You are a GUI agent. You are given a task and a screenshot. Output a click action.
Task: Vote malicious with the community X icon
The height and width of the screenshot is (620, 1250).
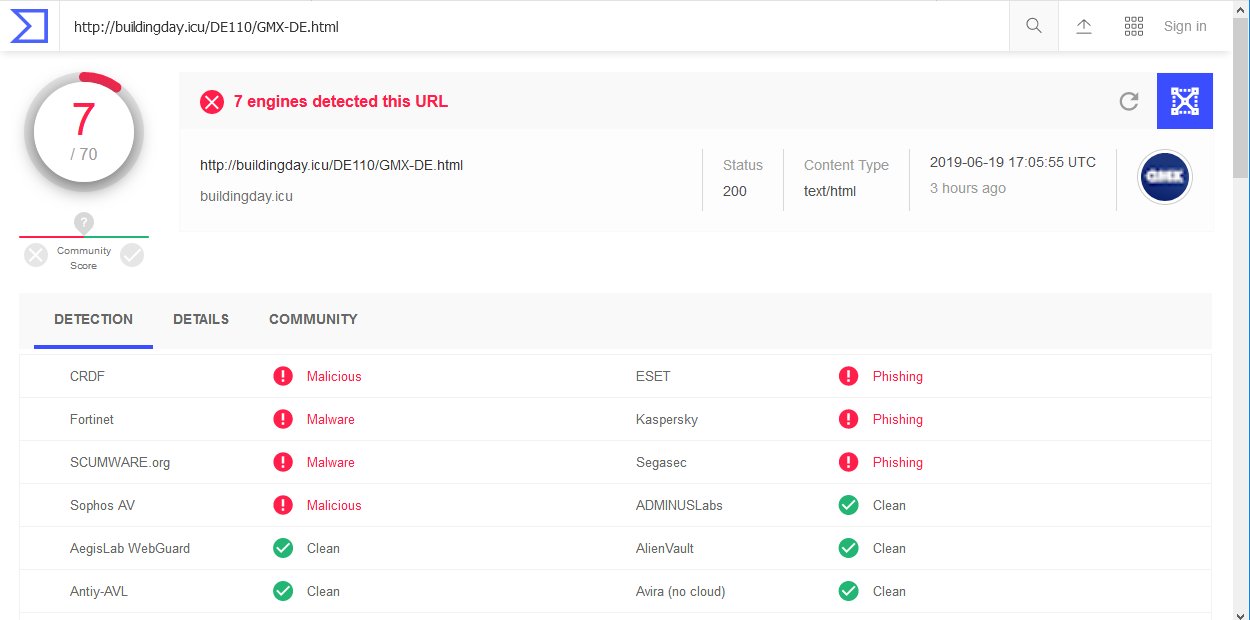[x=36, y=255]
